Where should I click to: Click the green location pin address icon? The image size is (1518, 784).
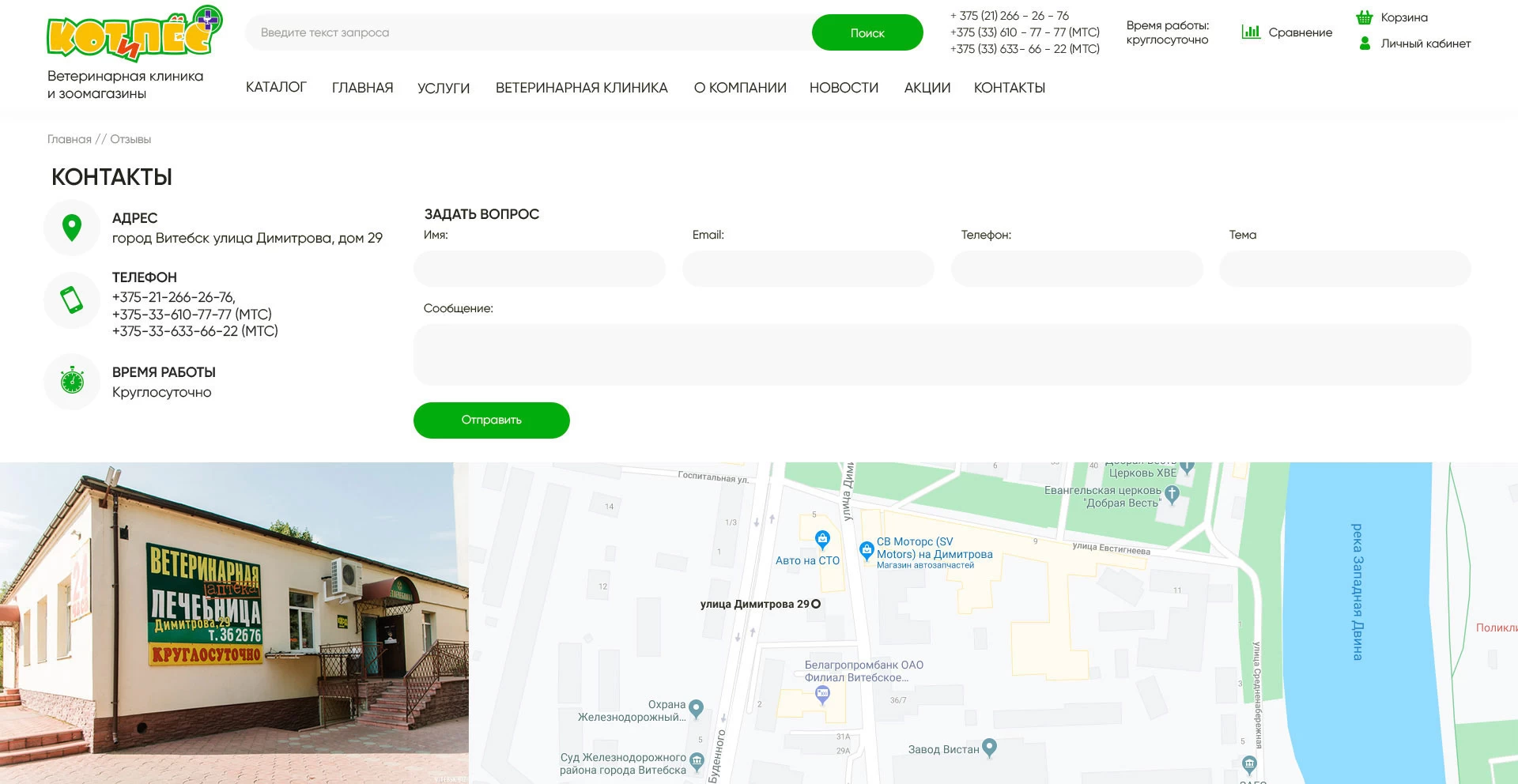coord(72,228)
